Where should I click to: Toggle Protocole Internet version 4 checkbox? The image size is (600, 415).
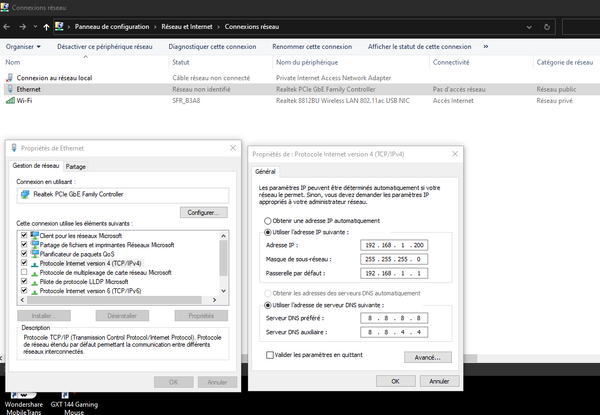(x=24, y=263)
